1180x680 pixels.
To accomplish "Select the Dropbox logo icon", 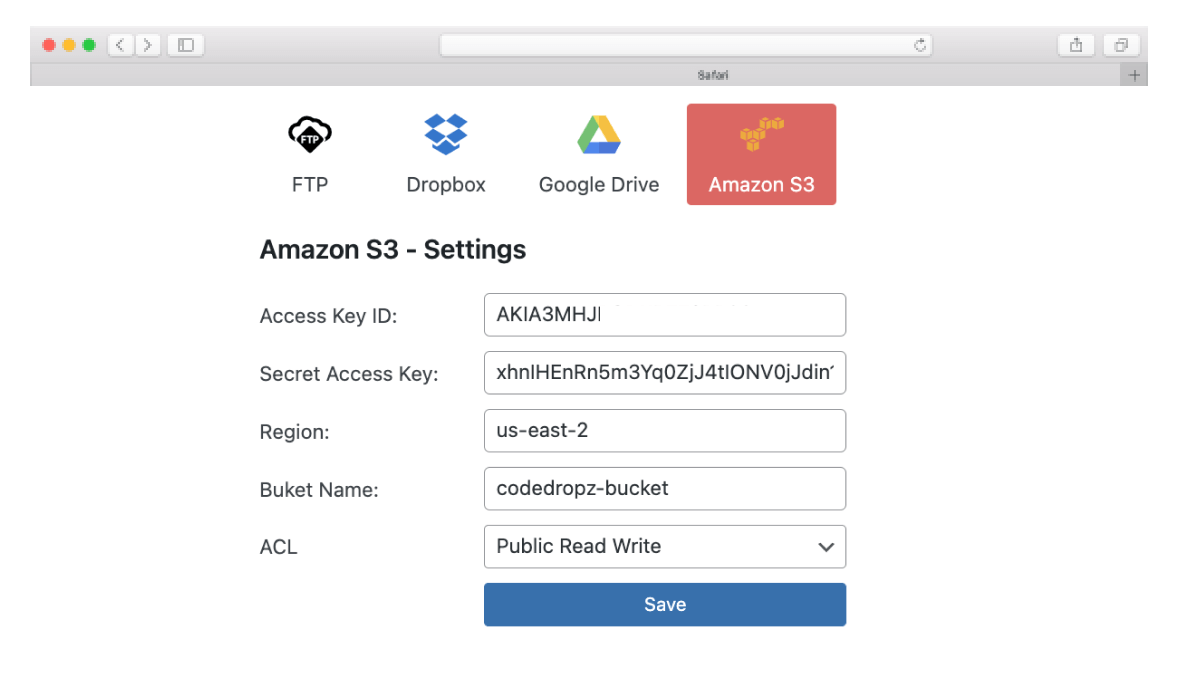I will click(446, 133).
